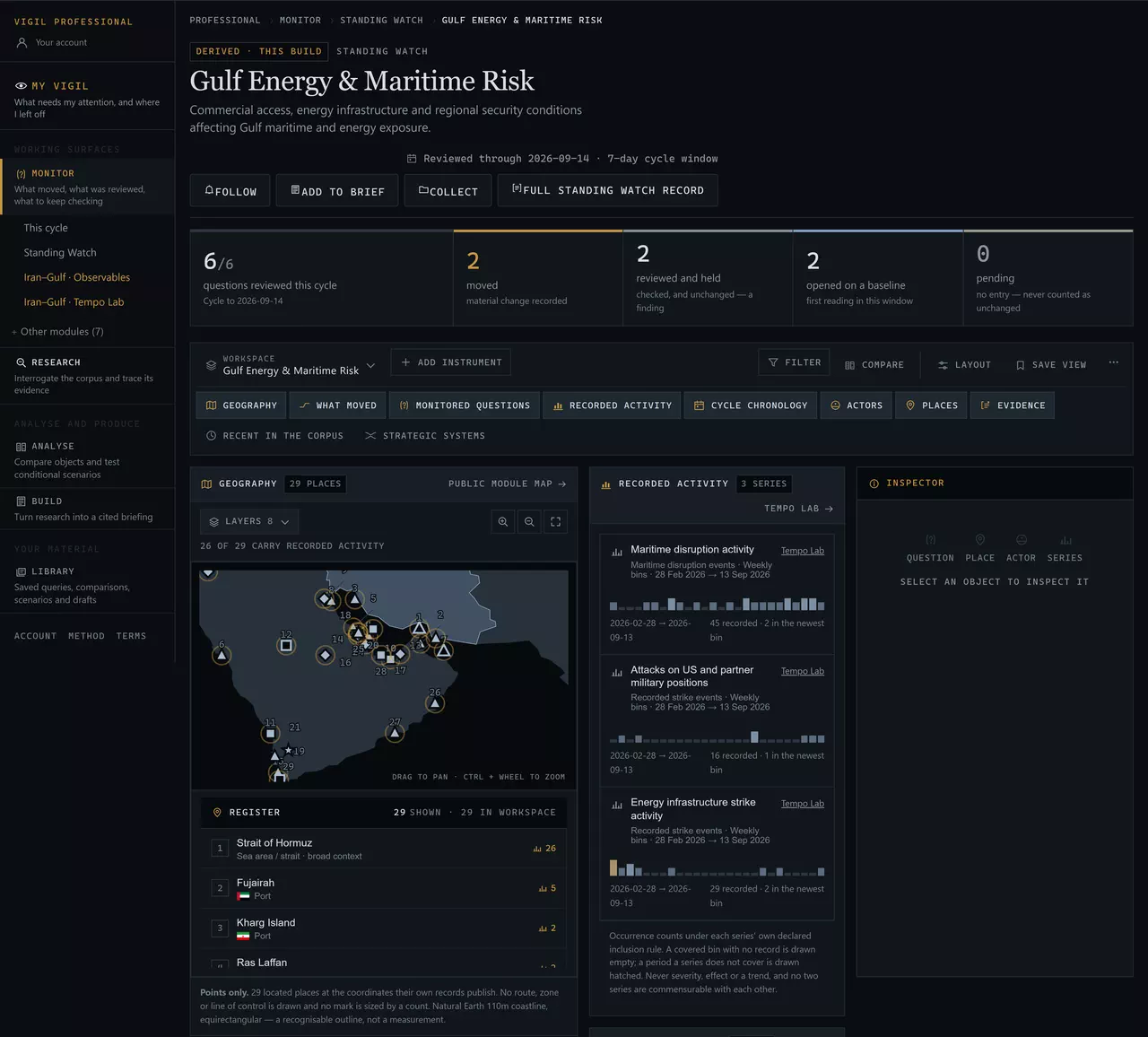Open the Tempo Lab header link
The width and height of the screenshot is (1148, 1037).
coord(799,509)
